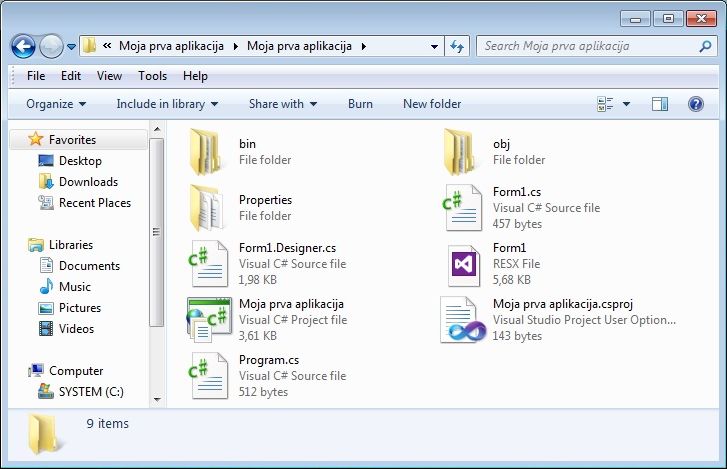
Task: Click first Moja prva aplikacija breadcrumb
Action: point(171,46)
